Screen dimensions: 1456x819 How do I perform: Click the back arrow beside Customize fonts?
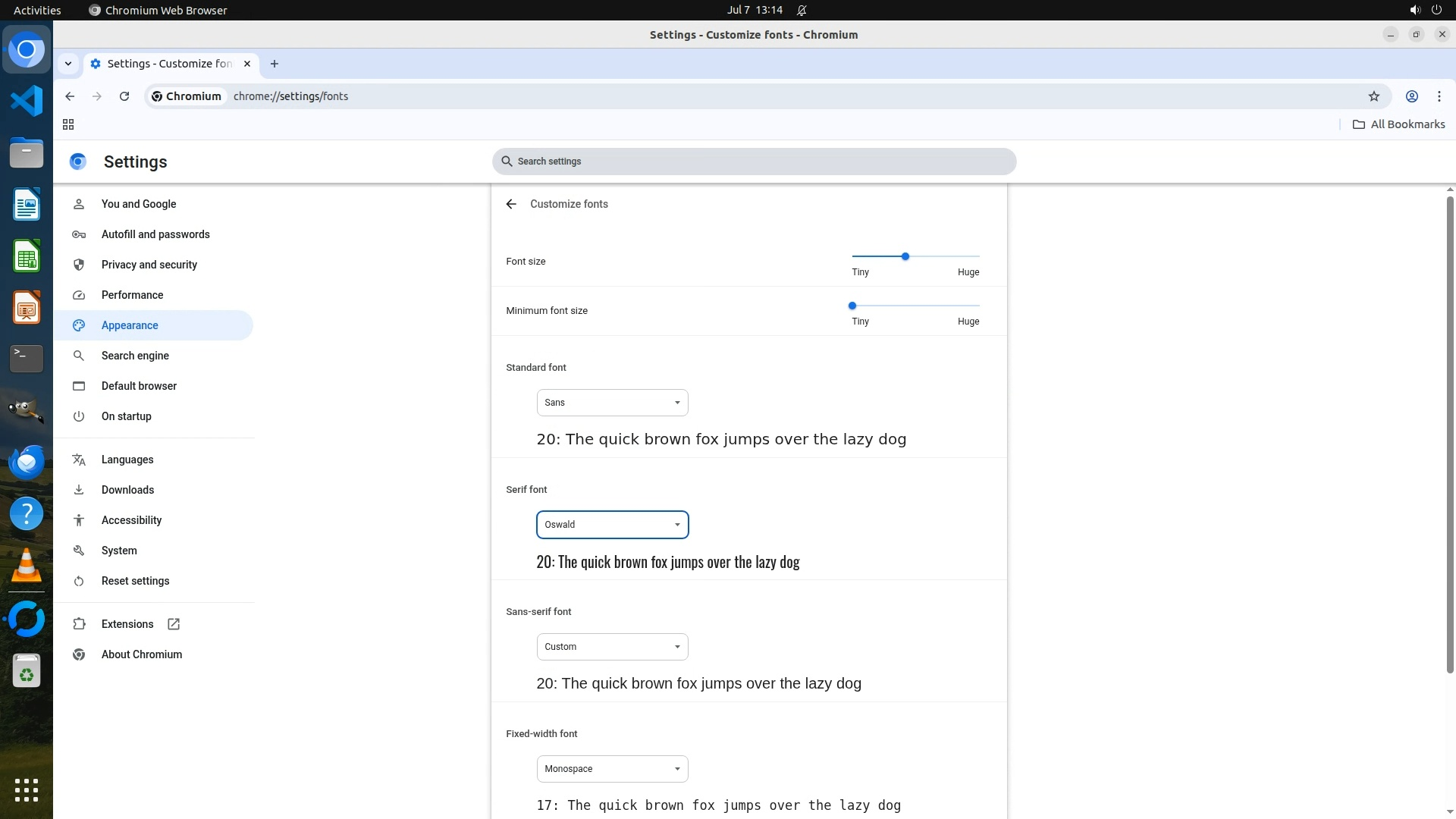(511, 204)
